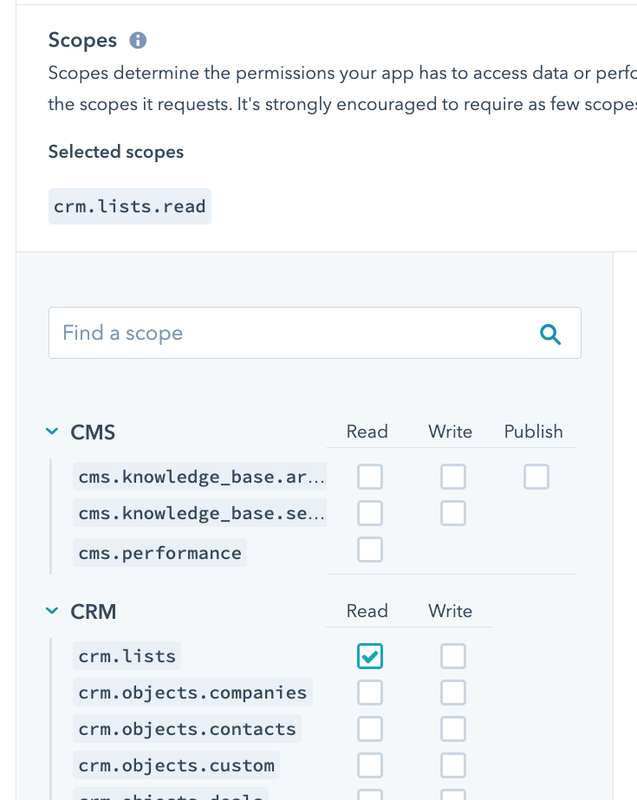Check Write for crm.objects.companies

click(x=453, y=692)
